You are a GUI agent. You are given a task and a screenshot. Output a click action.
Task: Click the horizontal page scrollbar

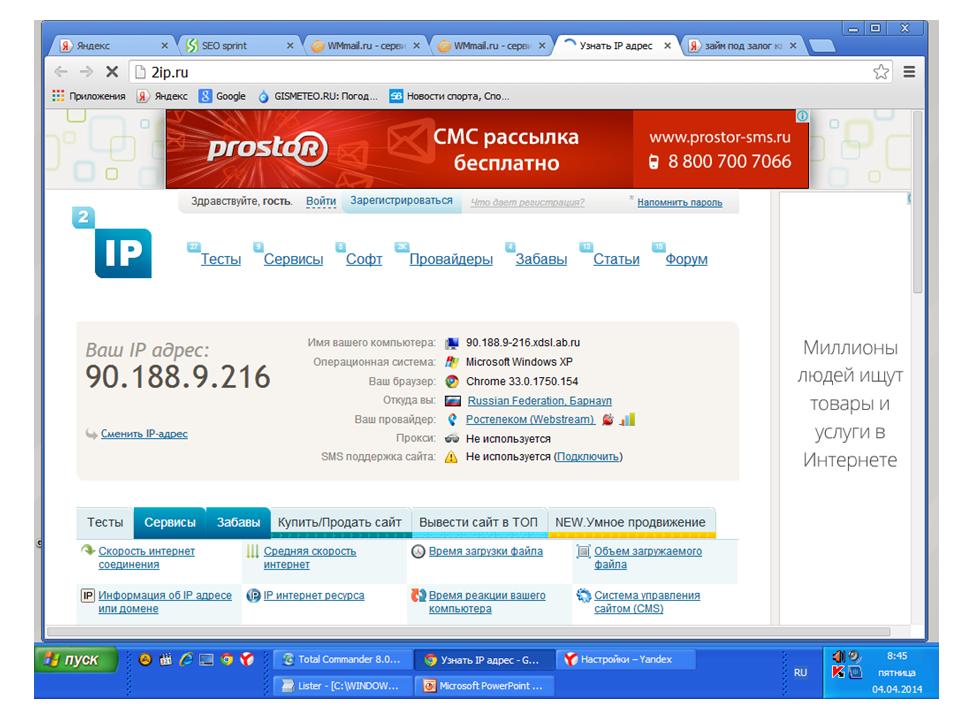[x=468, y=631]
